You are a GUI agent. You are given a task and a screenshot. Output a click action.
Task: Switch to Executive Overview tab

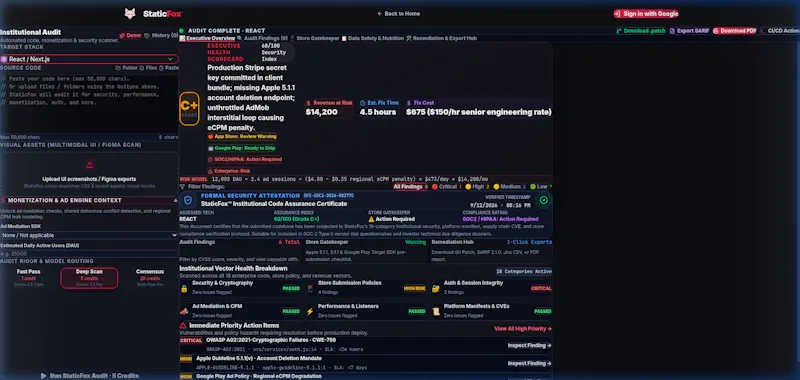click(x=207, y=38)
